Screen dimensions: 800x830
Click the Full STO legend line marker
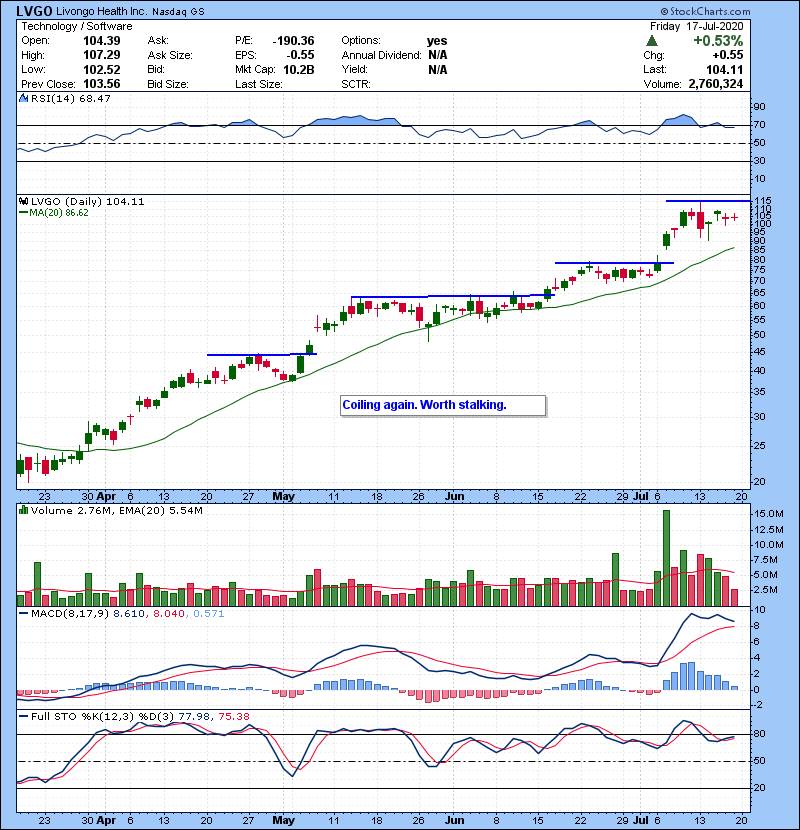point(23,716)
